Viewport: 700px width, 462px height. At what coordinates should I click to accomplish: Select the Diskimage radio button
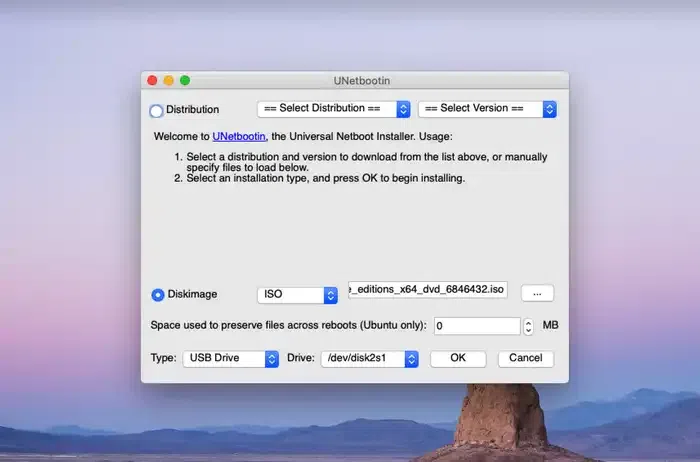[x=157, y=295]
